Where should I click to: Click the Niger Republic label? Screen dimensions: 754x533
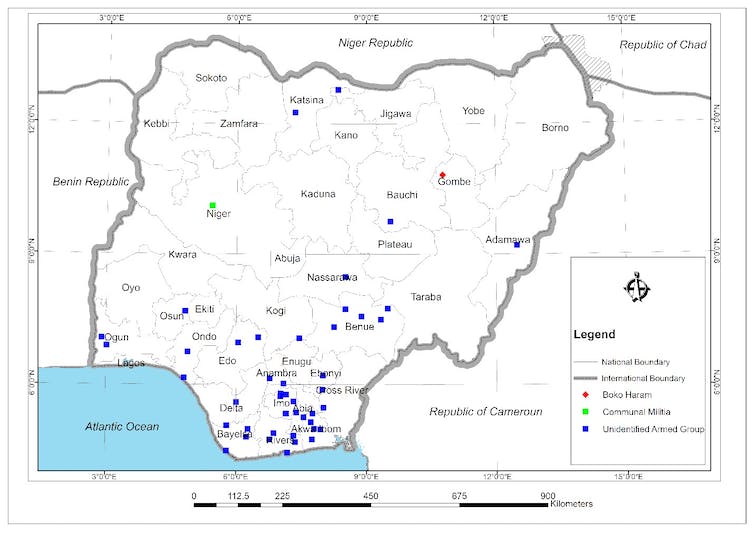pyautogui.click(x=375, y=43)
